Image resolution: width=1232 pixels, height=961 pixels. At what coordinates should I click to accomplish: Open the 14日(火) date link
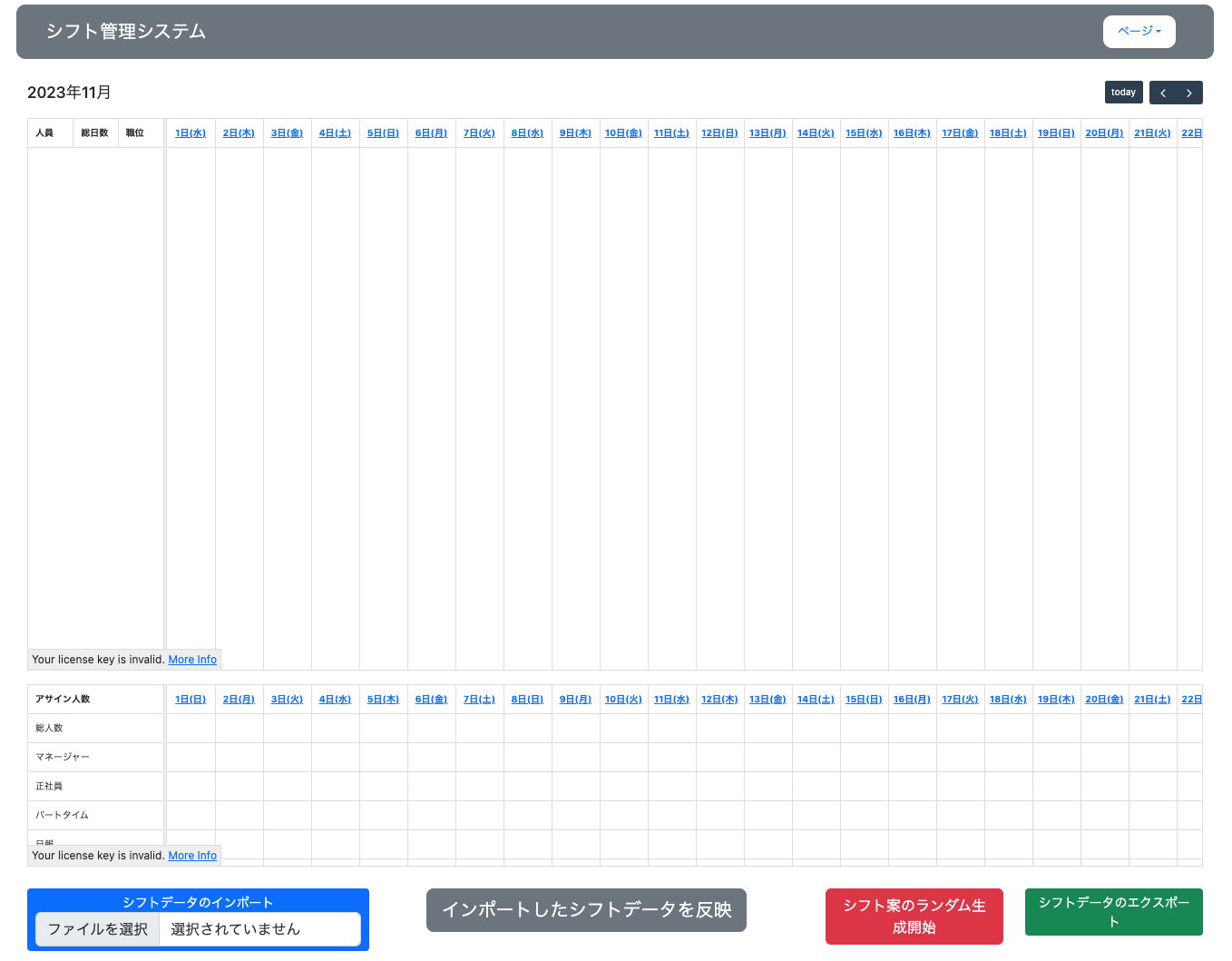coord(816,133)
